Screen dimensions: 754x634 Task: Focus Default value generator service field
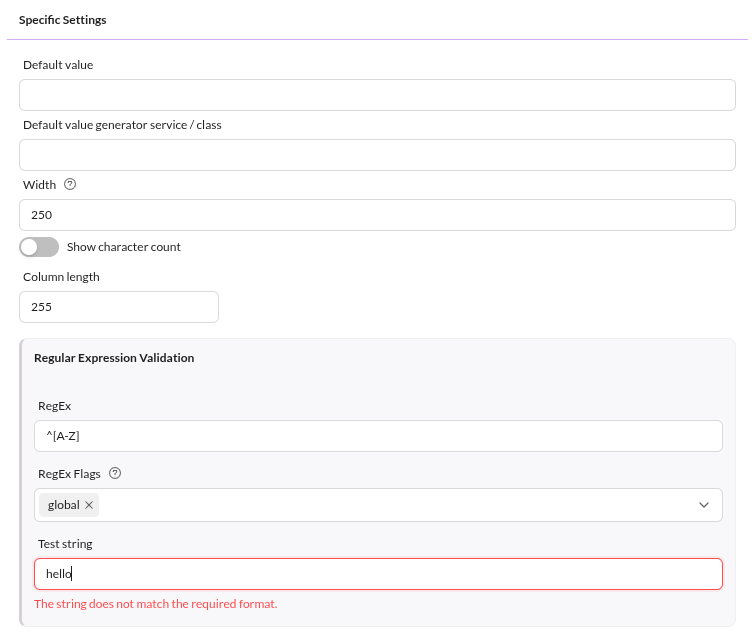point(377,155)
